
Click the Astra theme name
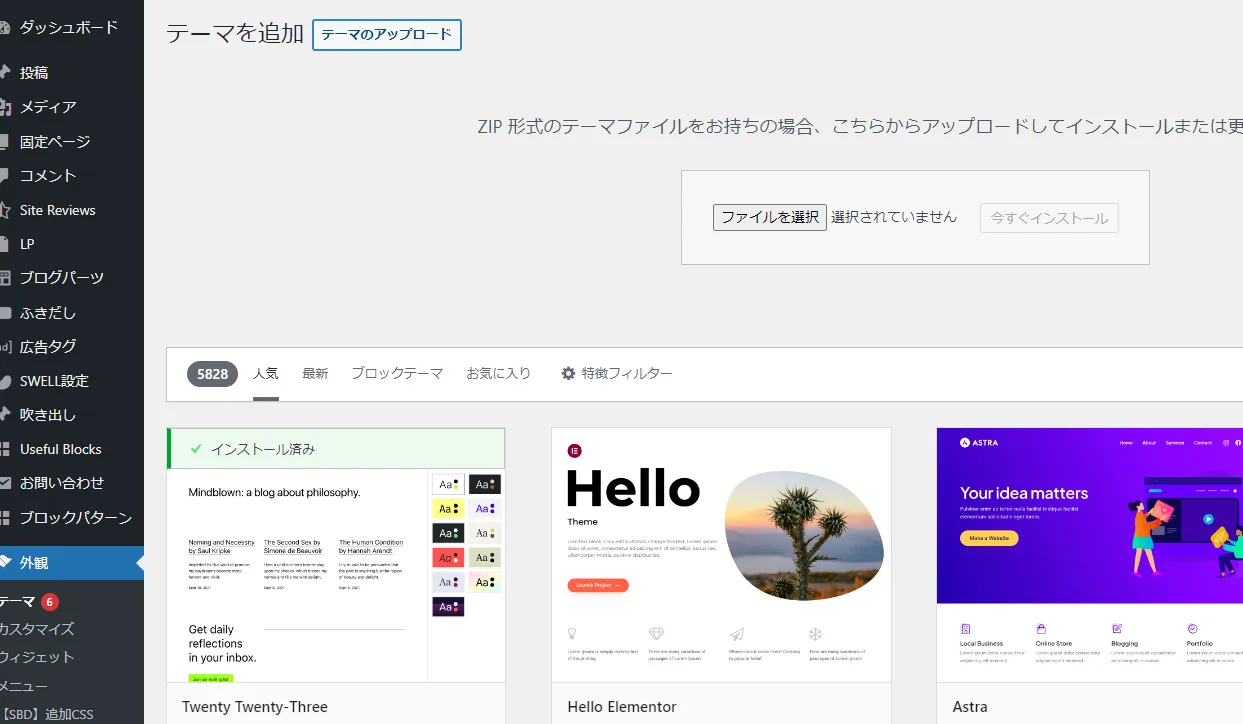[x=970, y=707]
